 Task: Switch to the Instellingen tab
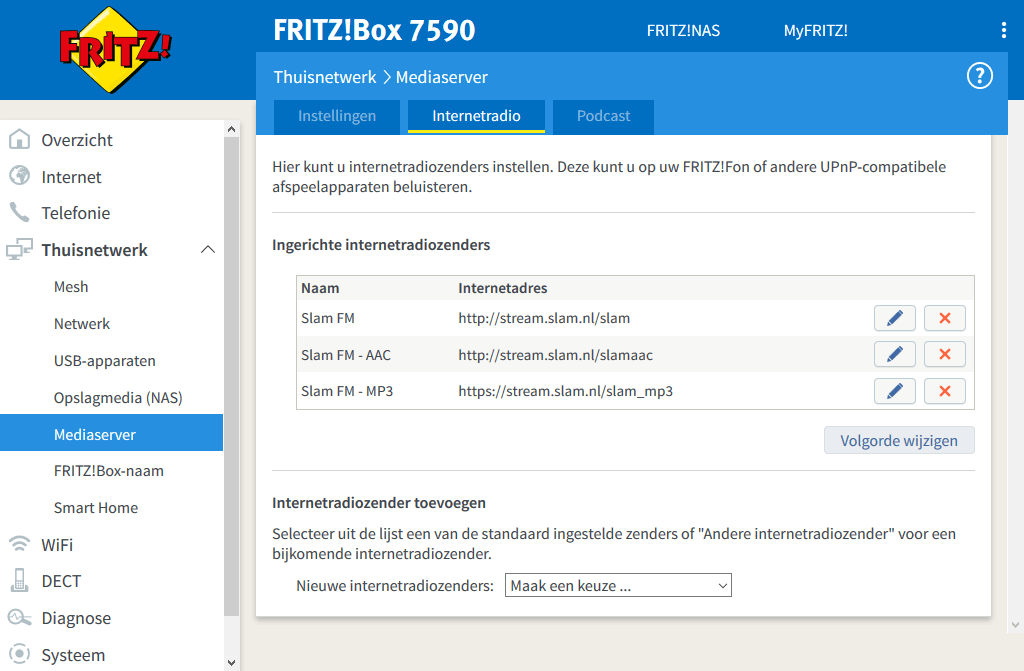pyautogui.click(x=337, y=116)
